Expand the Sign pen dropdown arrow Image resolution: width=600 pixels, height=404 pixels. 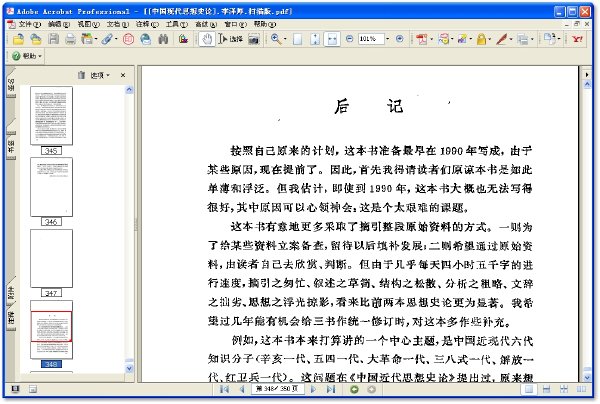511,39
